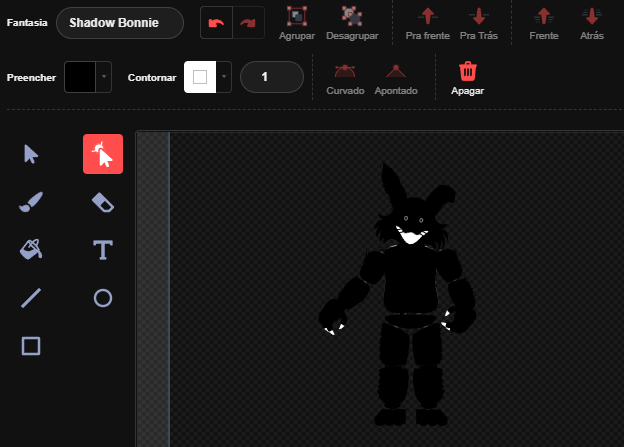Click Pra frente to move forward

(427, 24)
